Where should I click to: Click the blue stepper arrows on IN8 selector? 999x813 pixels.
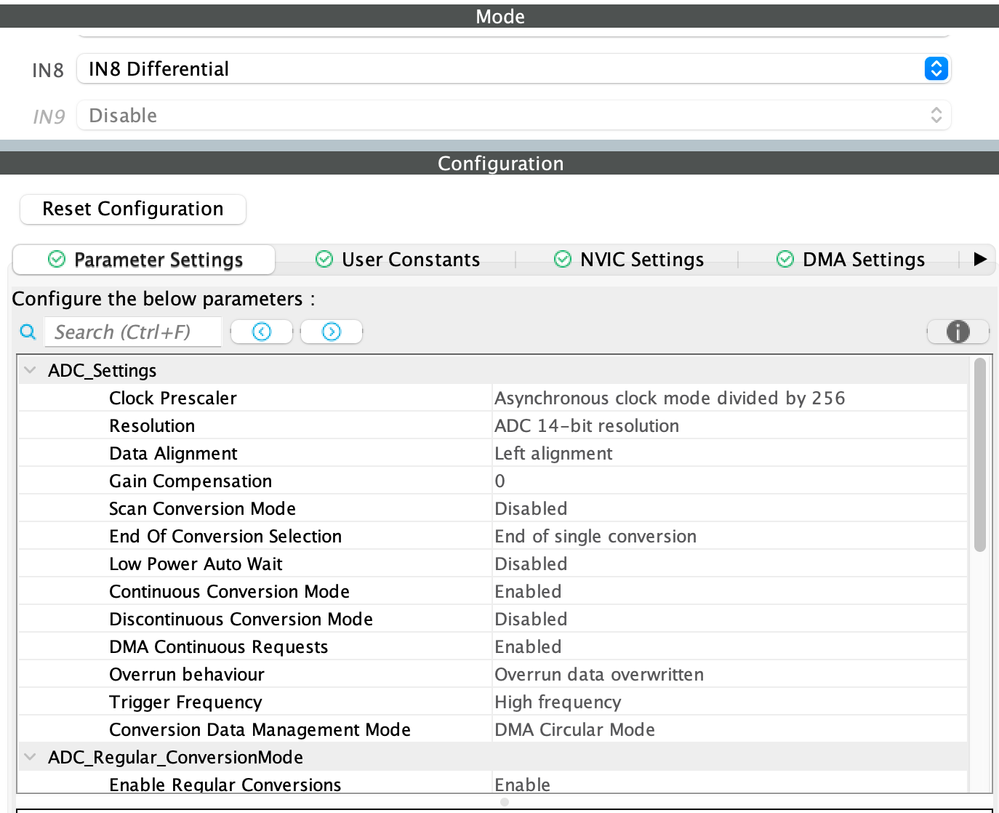[935, 69]
